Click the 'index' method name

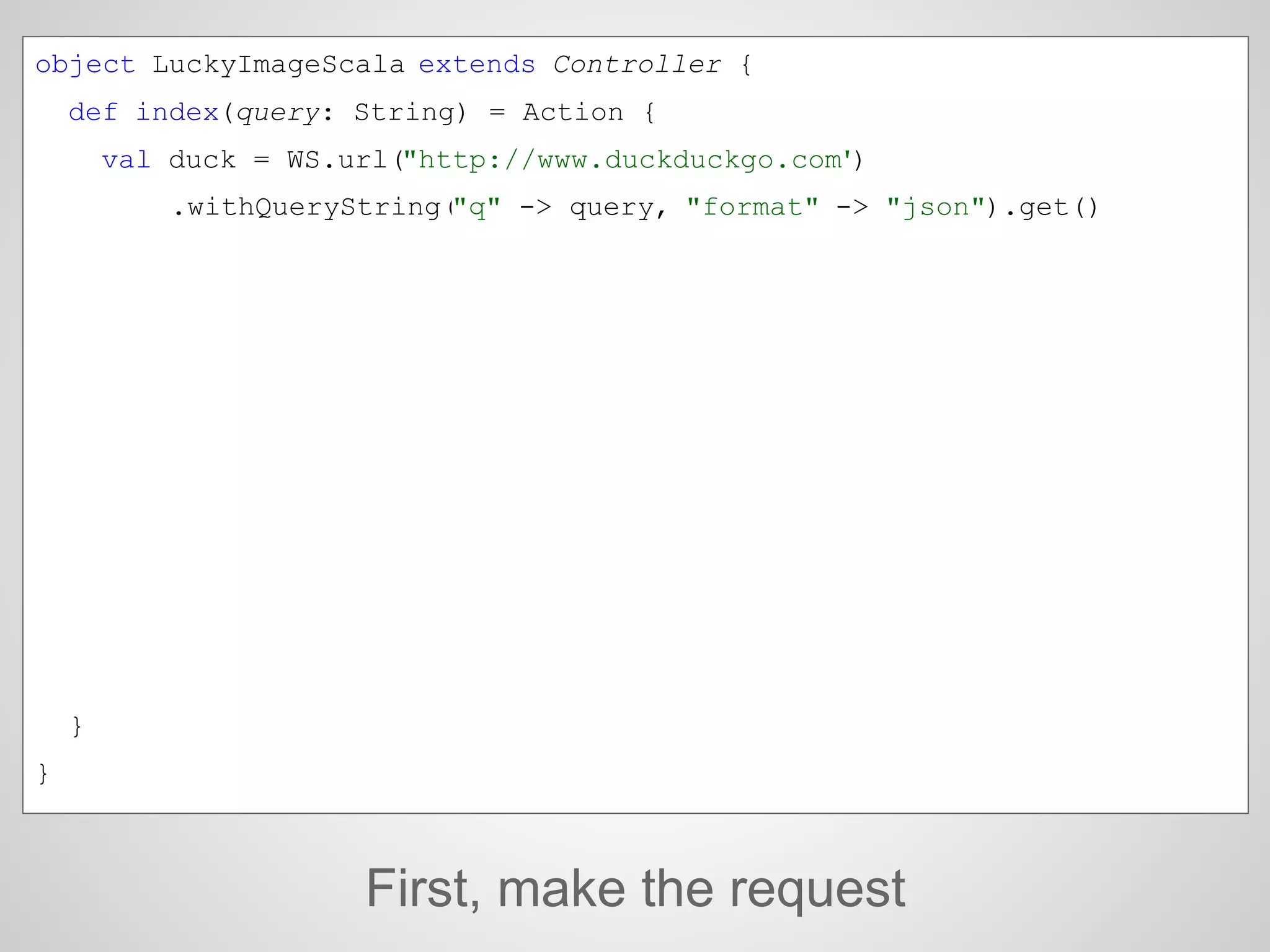pos(177,113)
